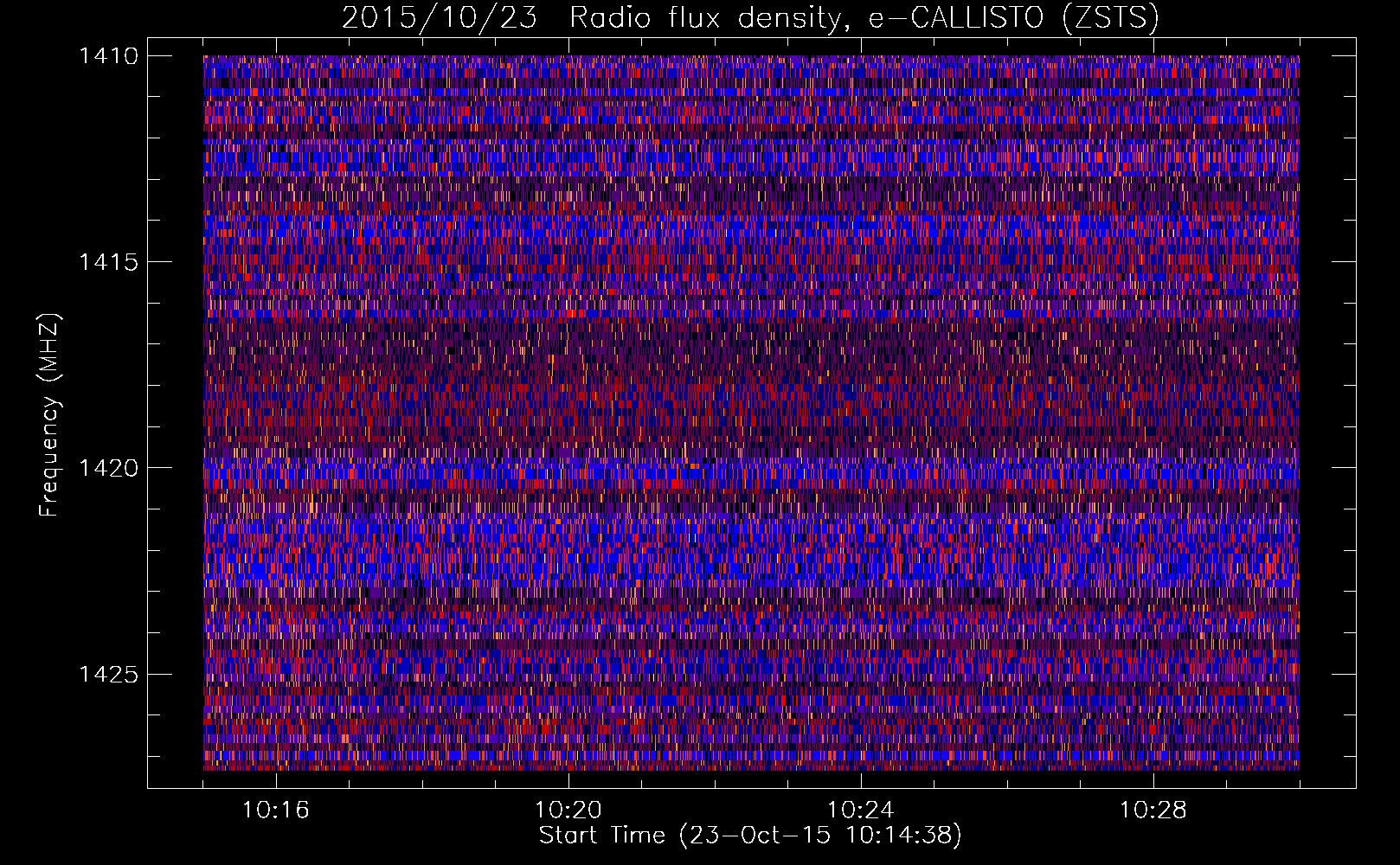The width and height of the screenshot is (1400, 865).
Task: Click the 10:24 time tick label
Action: pyautogui.click(x=861, y=811)
